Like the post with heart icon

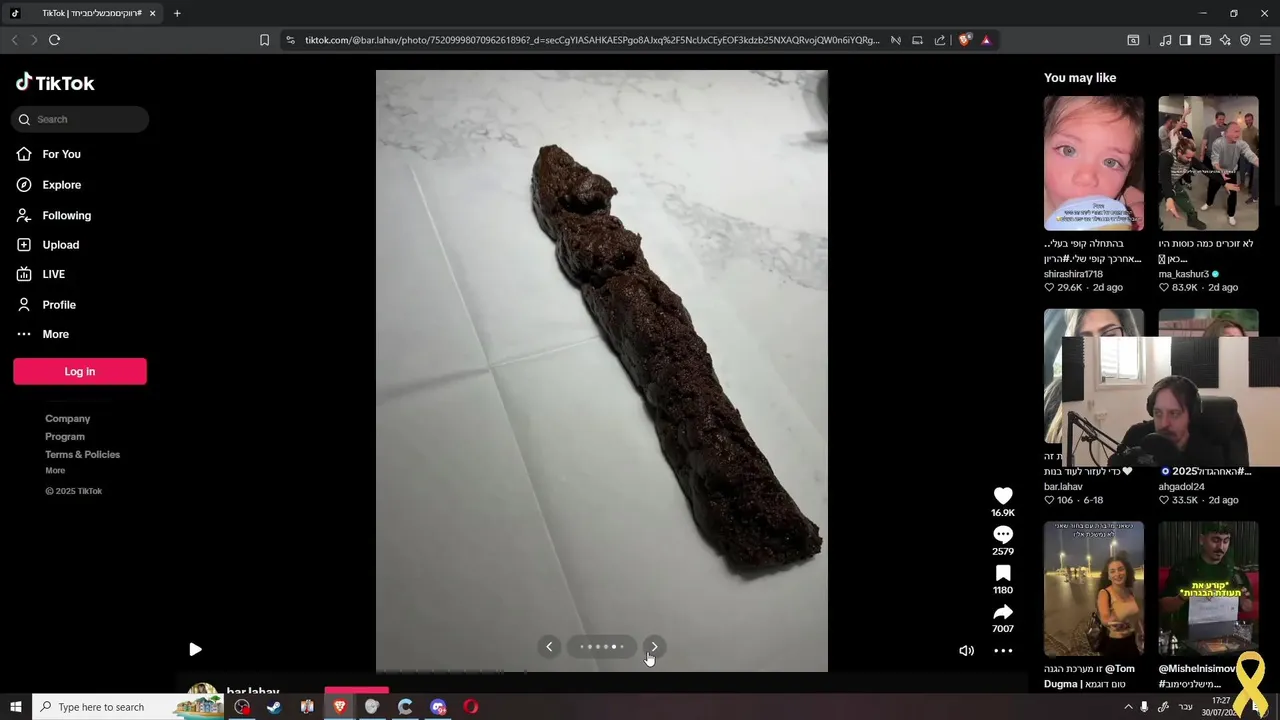(1003, 496)
